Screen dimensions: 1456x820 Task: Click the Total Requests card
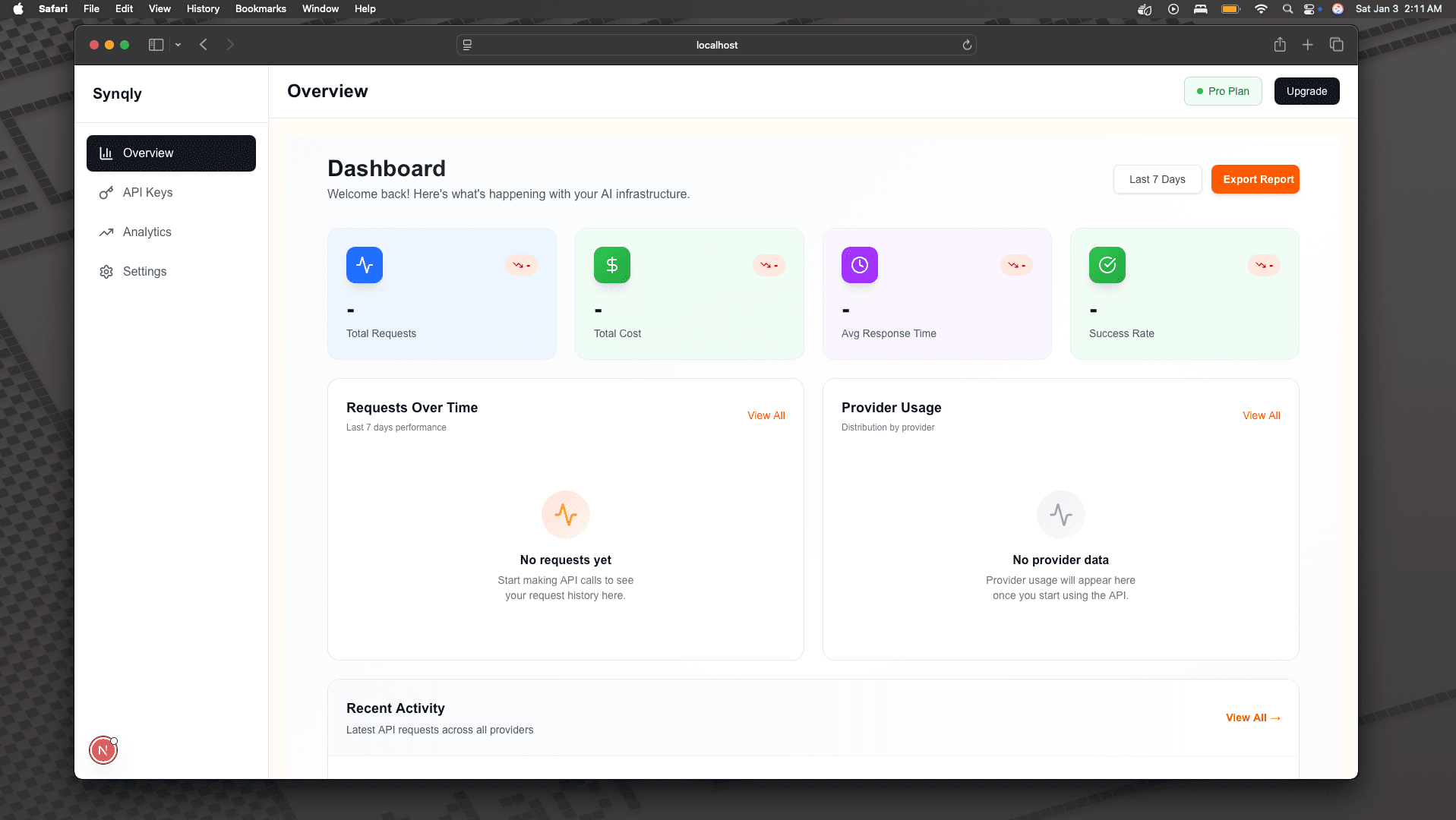click(x=442, y=294)
